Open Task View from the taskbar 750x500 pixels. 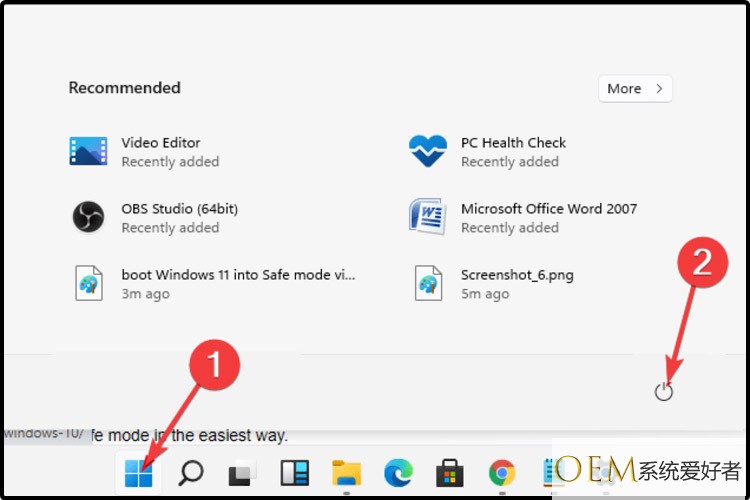(x=242, y=473)
